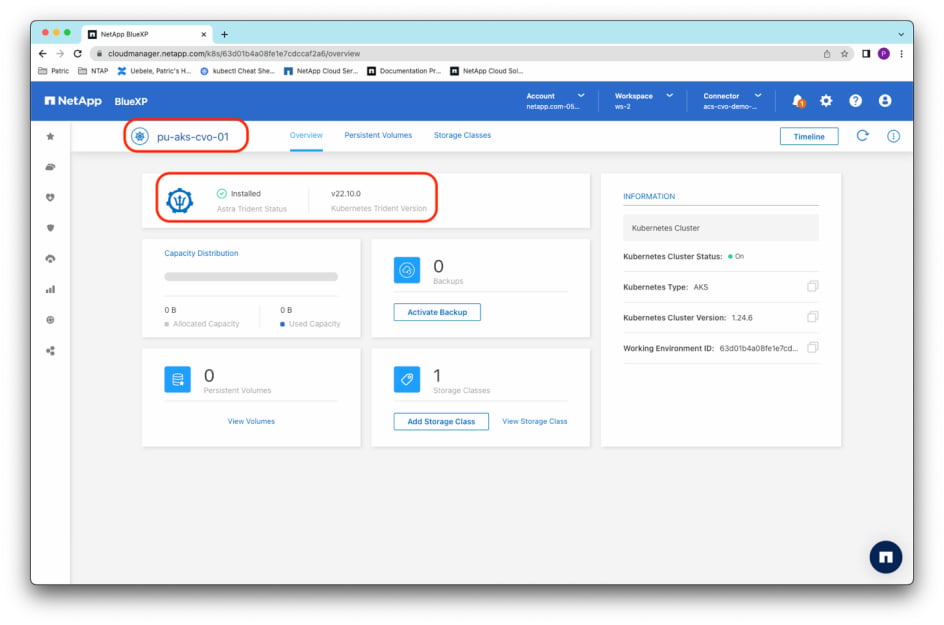Screen dimensions: 944x625
Task: Click the bar chart sidebar icon
Action: pyautogui.click(x=51, y=290)
